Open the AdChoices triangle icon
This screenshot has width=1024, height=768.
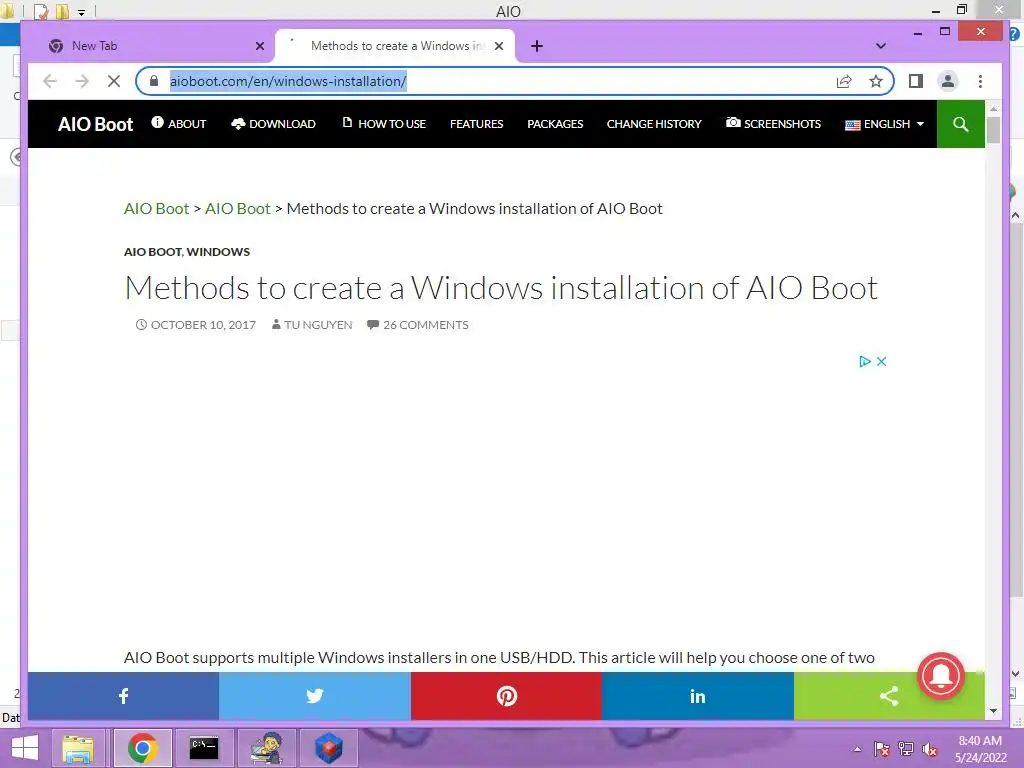pos(865,361)
